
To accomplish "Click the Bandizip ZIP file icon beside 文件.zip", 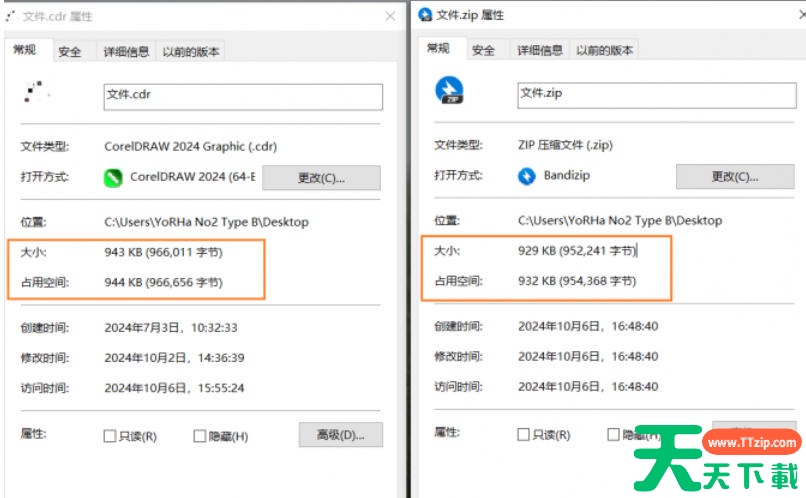I will [x=449, y=90].
